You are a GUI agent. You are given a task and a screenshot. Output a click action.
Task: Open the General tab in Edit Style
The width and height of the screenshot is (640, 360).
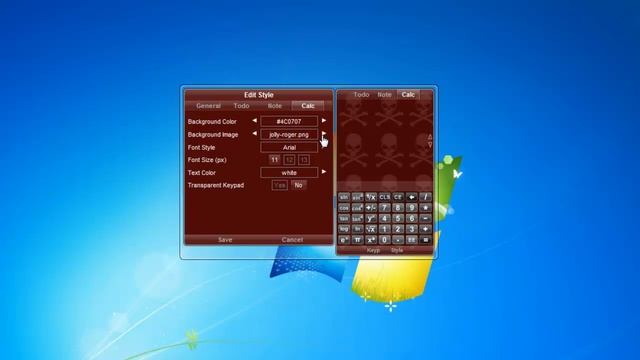208,106
